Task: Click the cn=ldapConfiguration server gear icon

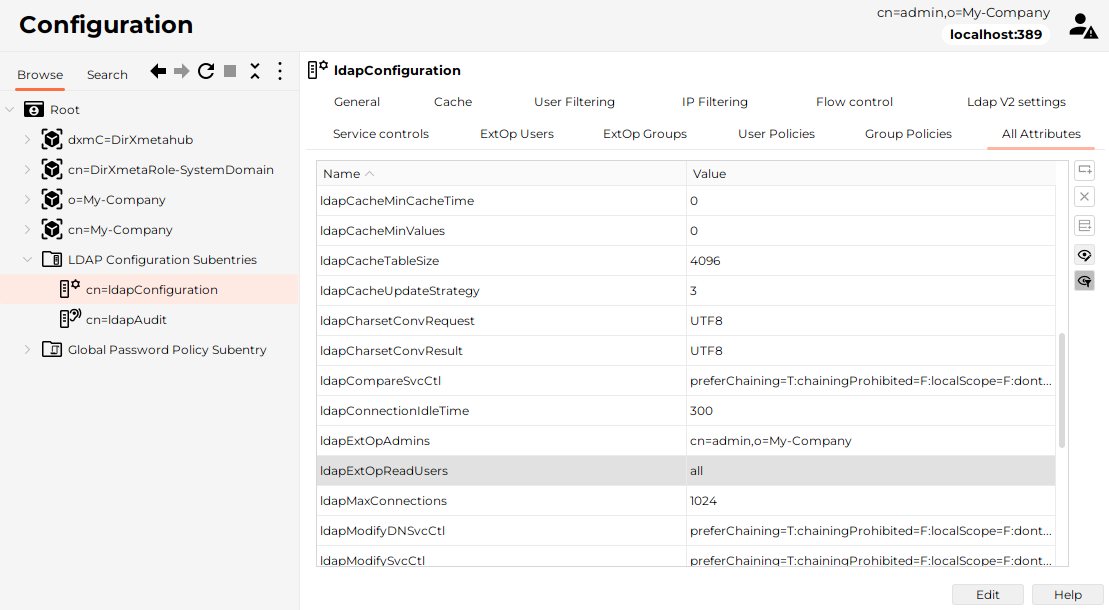Action: tap(70, 289)
